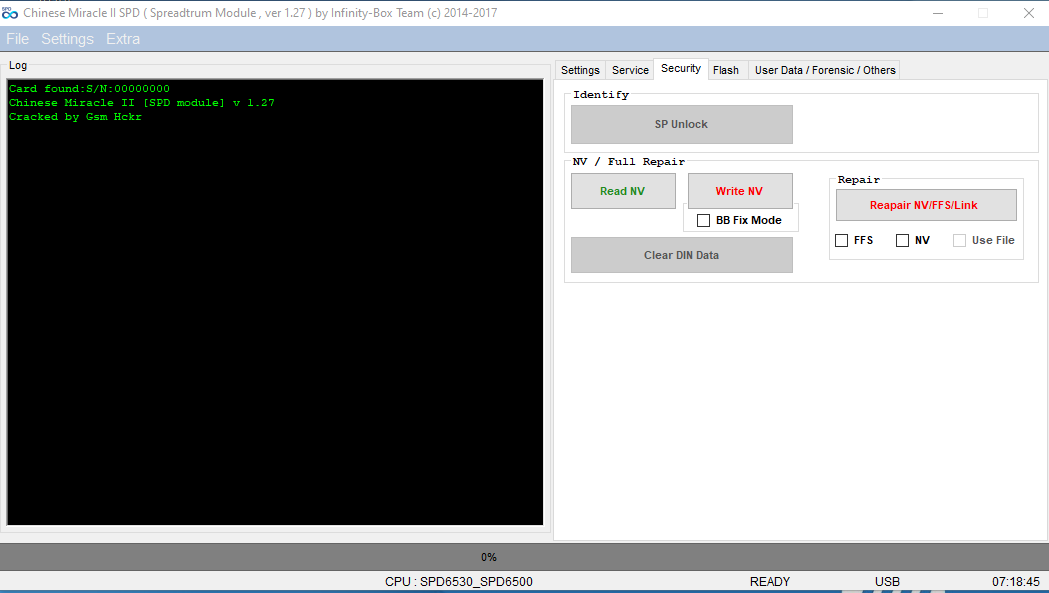Toggle the Use File checkbox
Viewport: 1049px width, 593px height.
tap(959, 240)
